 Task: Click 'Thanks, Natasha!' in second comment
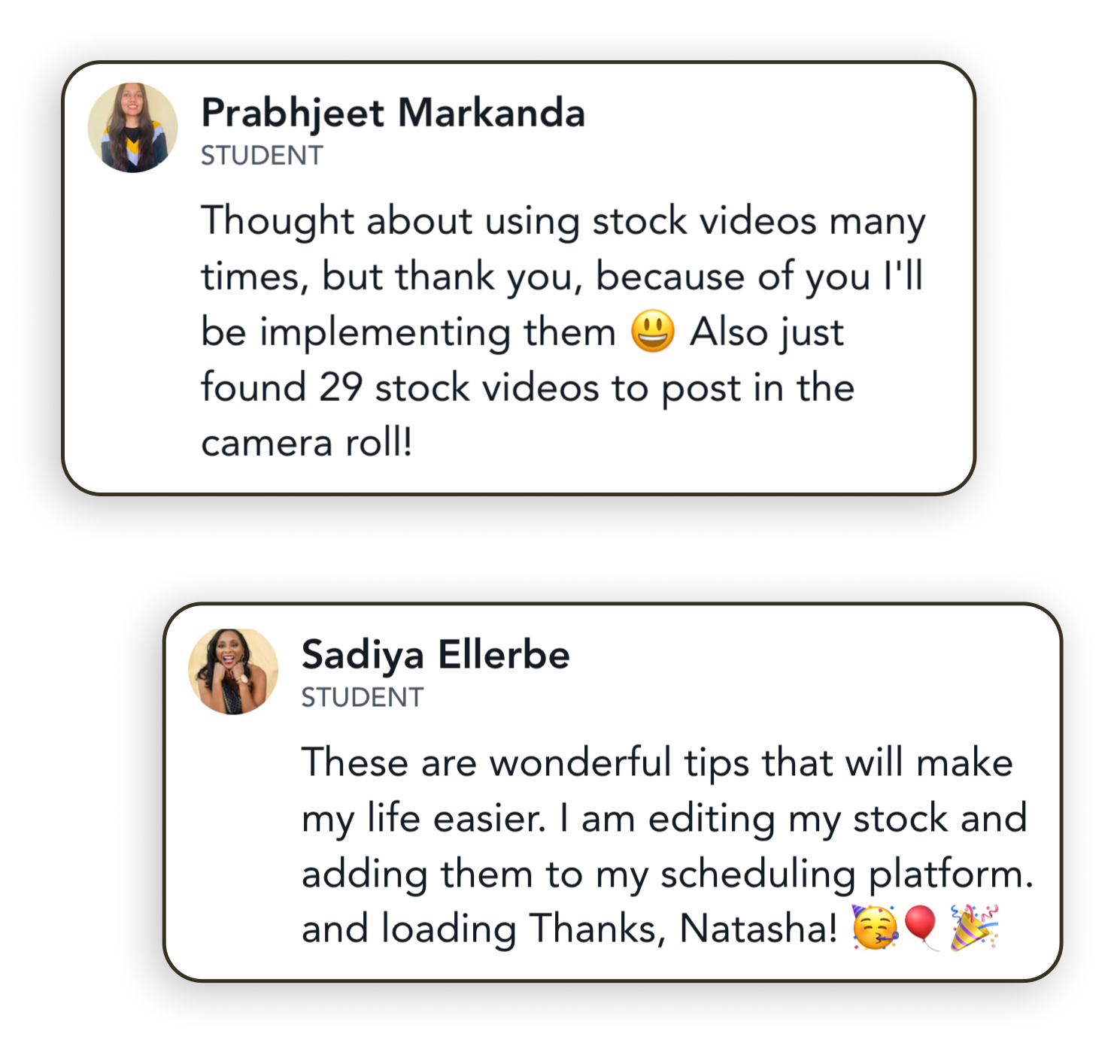[684, 929]
